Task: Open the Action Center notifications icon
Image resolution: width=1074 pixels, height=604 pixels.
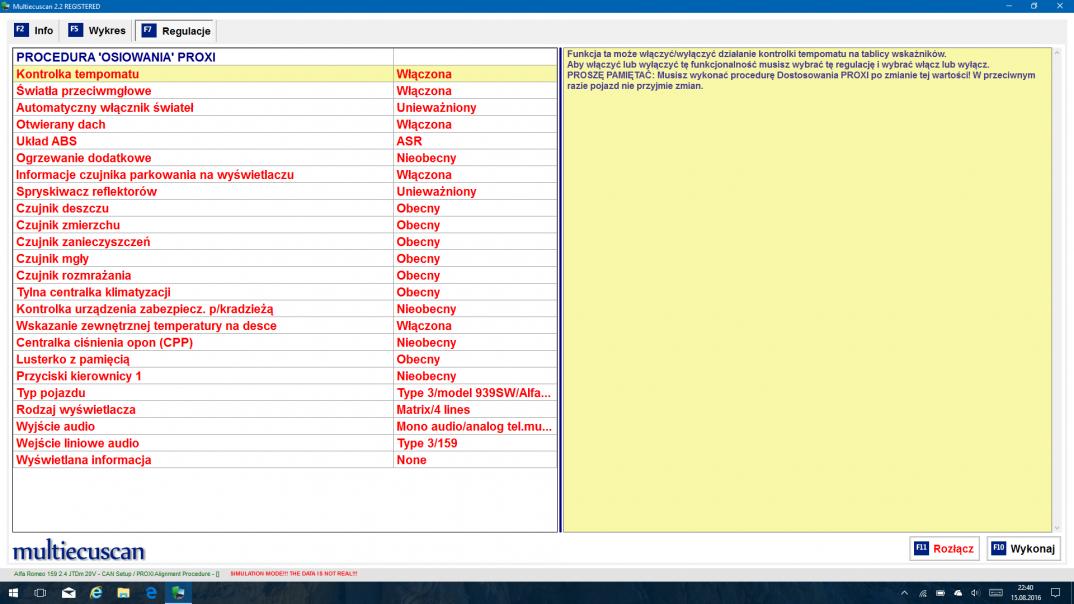Action: [1056, 593]
